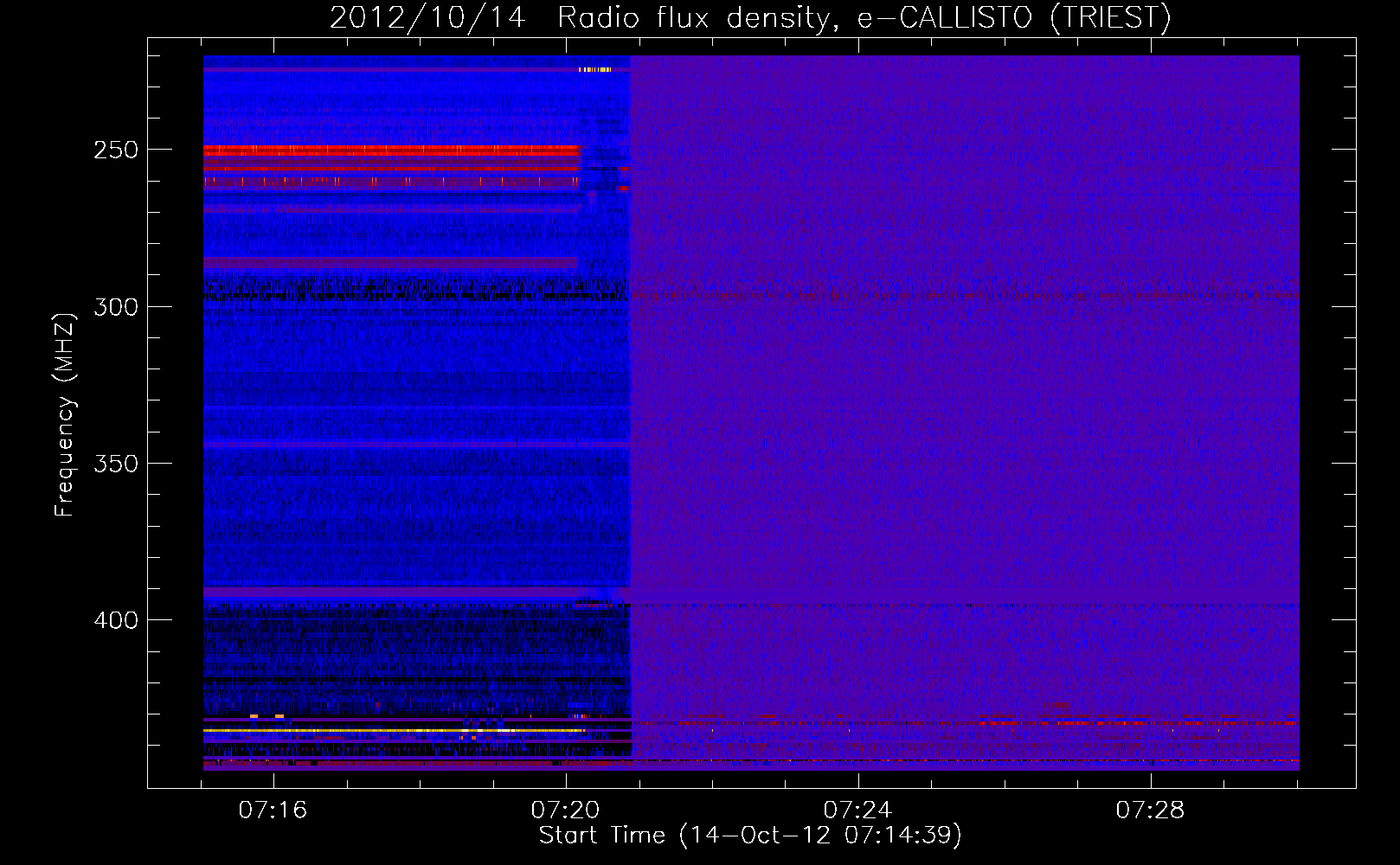Select the 'Frequency (MHZ)' y-axis label
This screenshot has height=865, width=1400.
(x=65, y=415)
